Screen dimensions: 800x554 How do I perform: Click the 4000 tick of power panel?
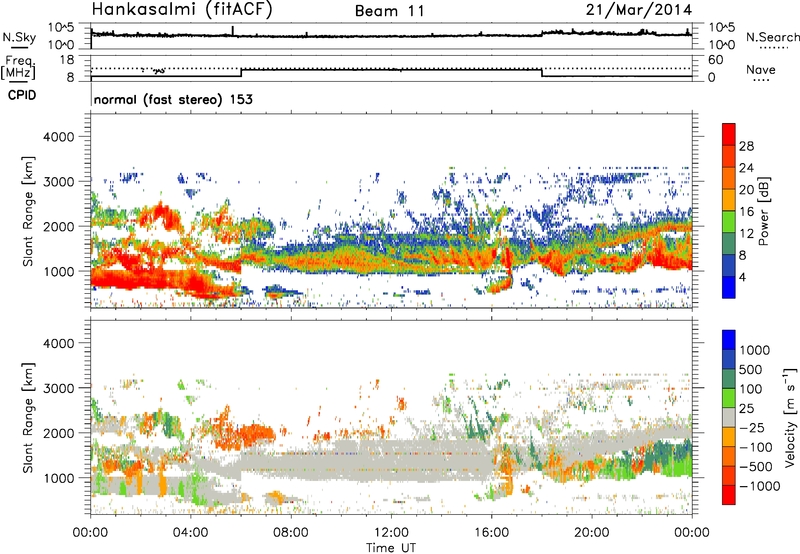tap(59, 137)
